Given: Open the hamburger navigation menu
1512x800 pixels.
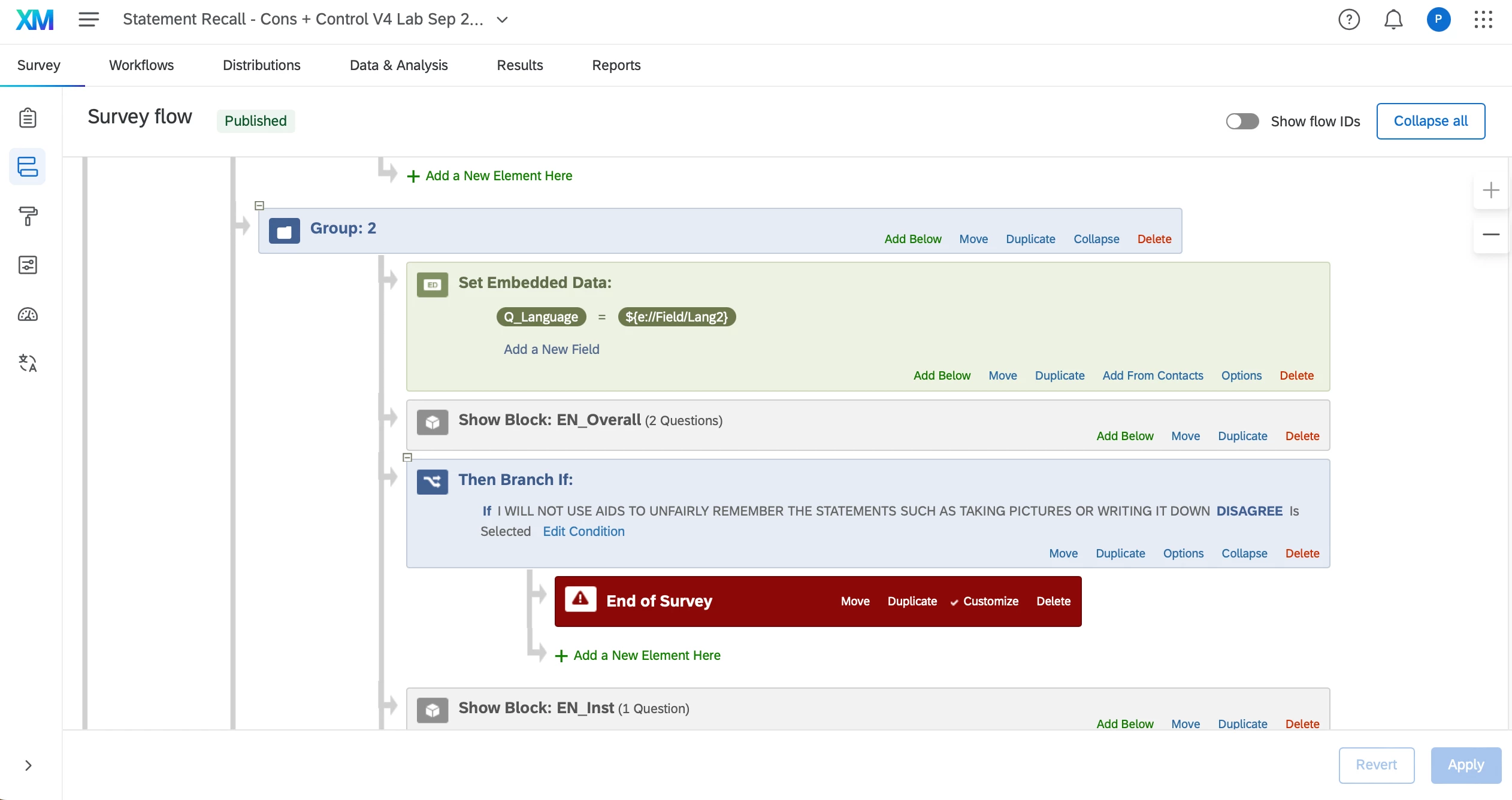Looking at the screenshot, I should (88, 20).
